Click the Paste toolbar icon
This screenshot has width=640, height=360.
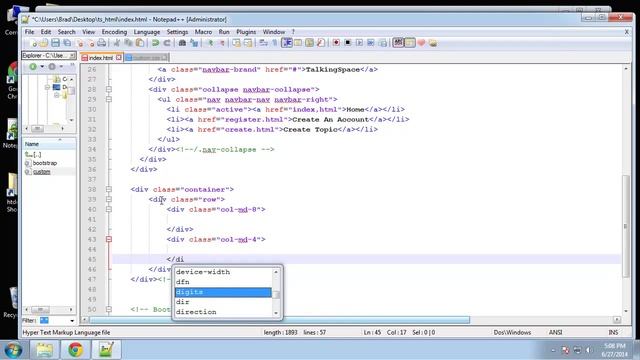click(x=140, y=43)
